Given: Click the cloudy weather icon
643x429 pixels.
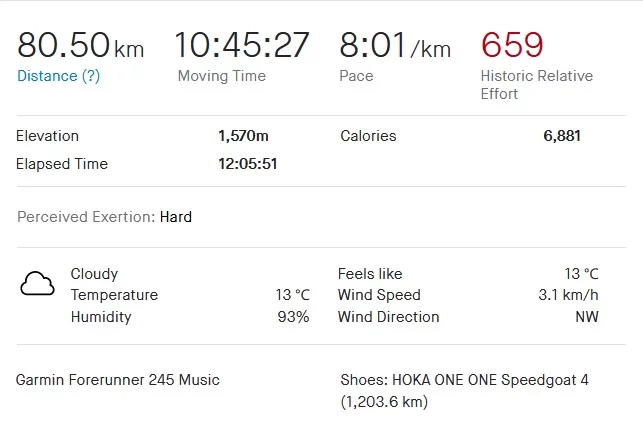Looking at the screenshot, I should point(37,284).
